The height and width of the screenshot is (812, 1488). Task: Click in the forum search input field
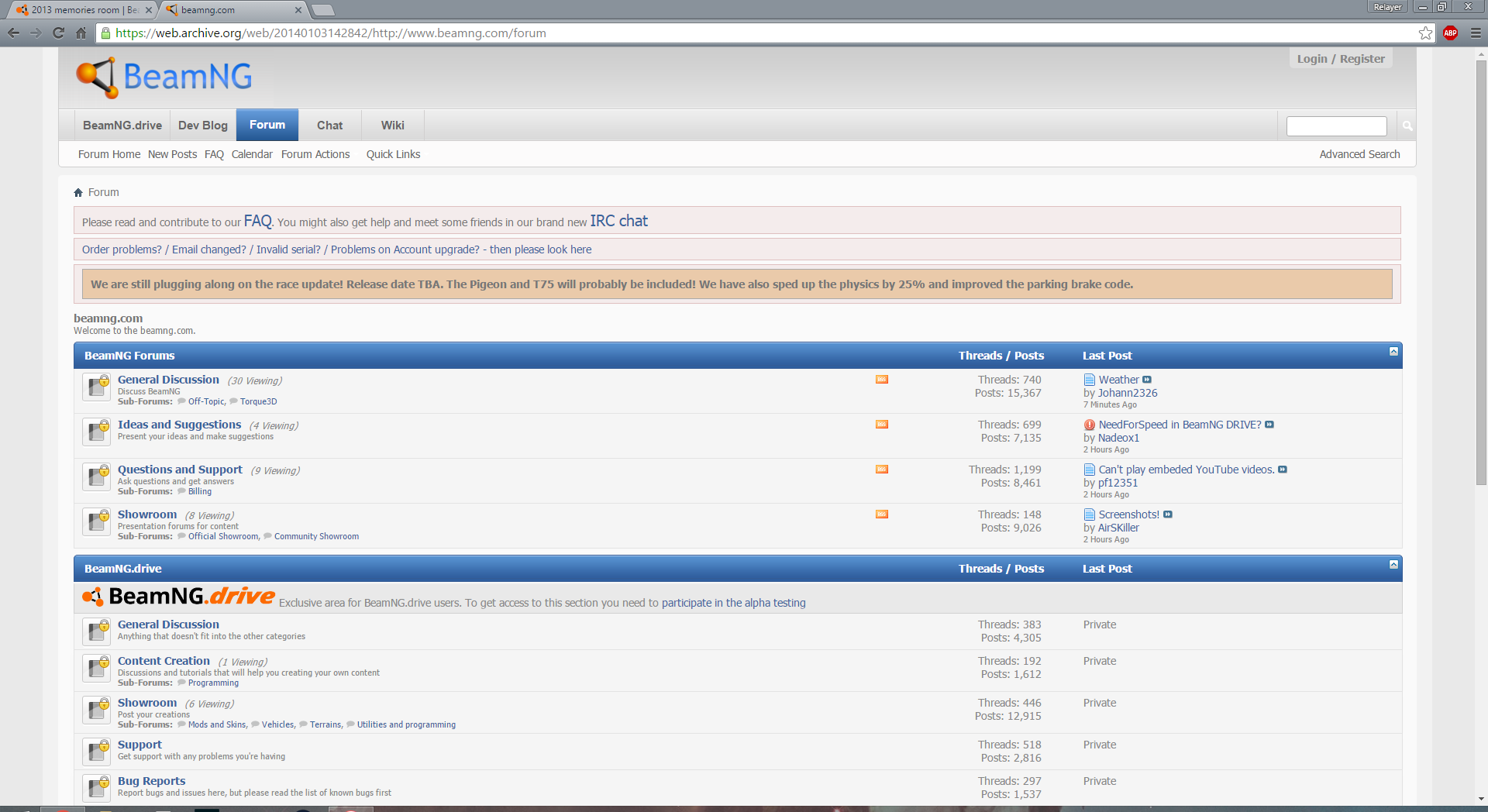point(1336,126)
